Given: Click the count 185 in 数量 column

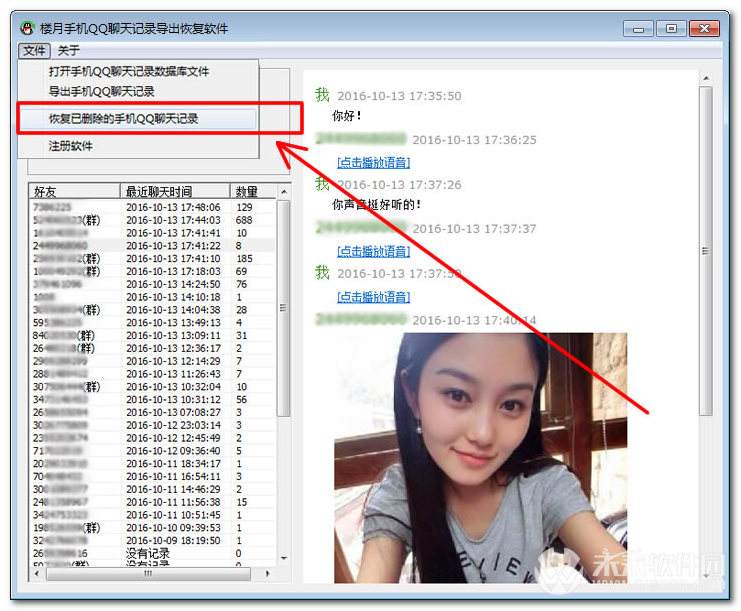Looking at the screenshot, I should [x=244, y=258].
